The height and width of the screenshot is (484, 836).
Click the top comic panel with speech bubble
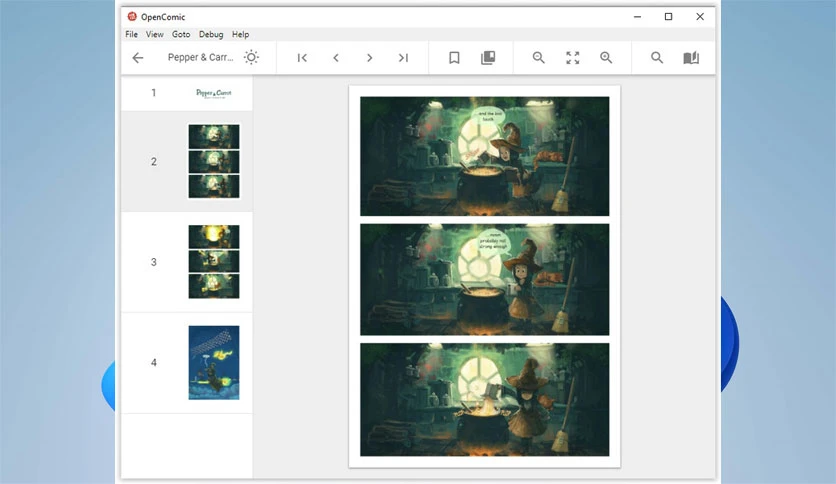(485, 156)
